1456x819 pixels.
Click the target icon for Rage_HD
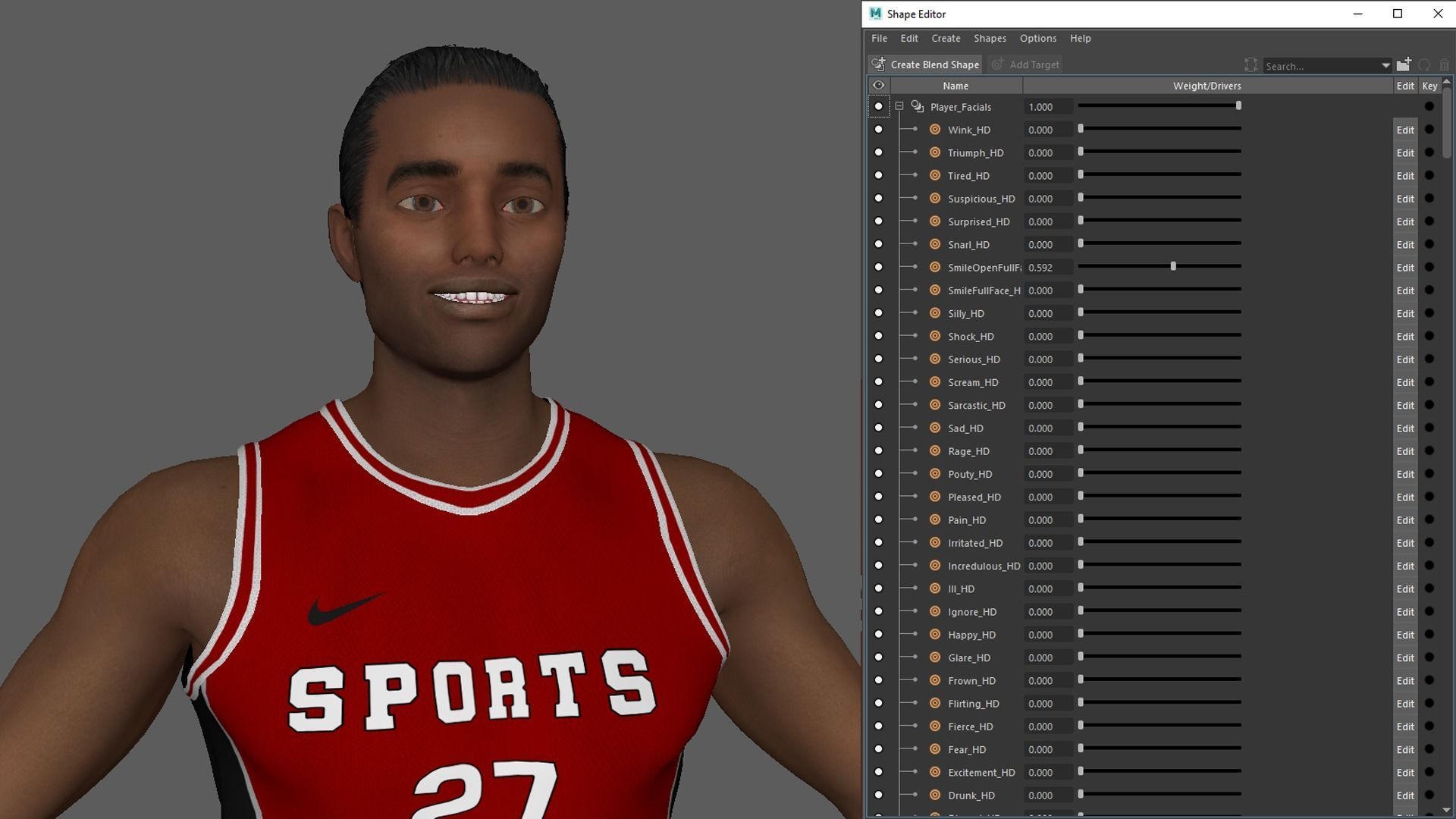tap(935, 450)
